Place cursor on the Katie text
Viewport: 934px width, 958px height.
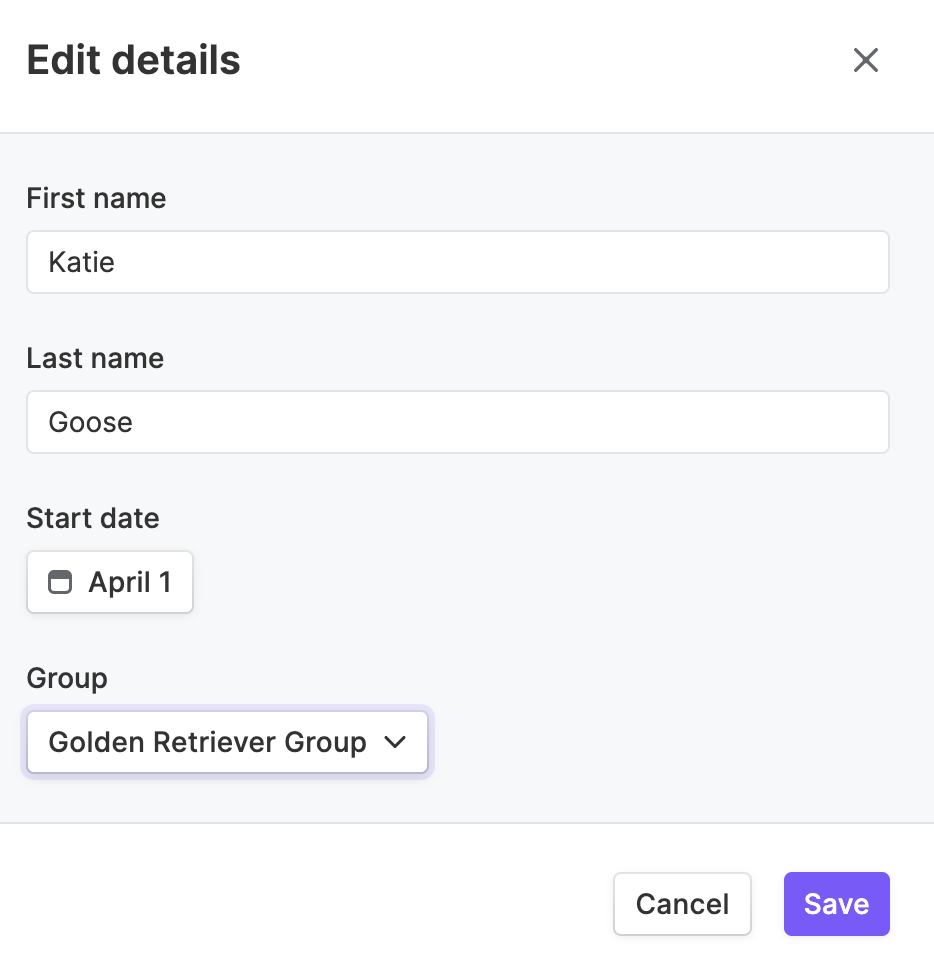click(x=81, y=262)
